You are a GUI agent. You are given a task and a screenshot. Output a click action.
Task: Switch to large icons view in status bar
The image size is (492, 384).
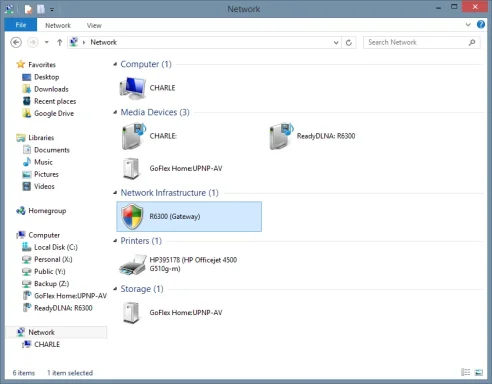tap(479, 372)
